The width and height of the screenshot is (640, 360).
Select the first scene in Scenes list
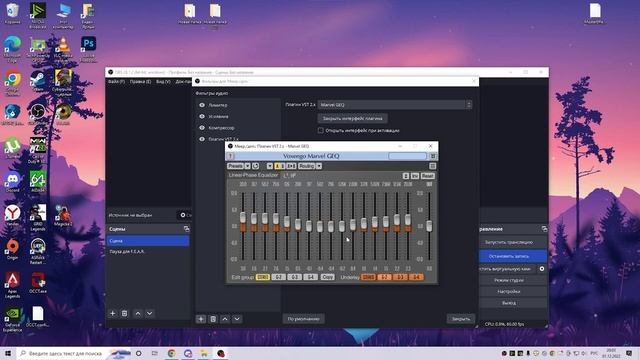coord(148,241)
